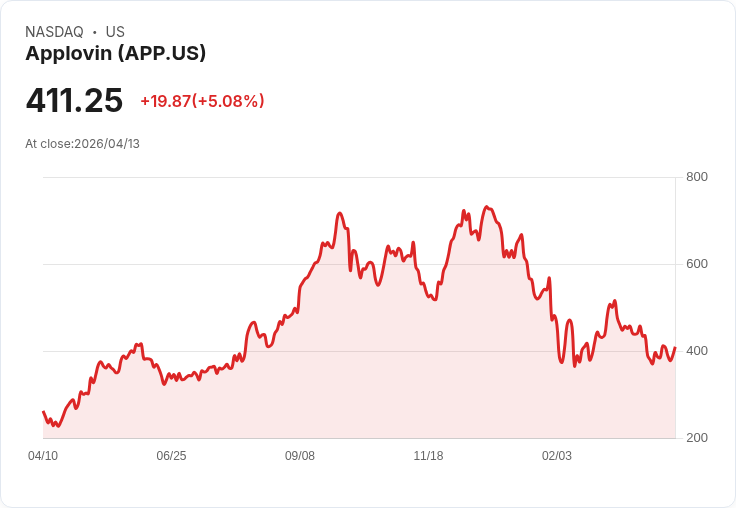This screenshot has height=508, width=736.
Task: Click the Applovin (APP.US) stock title
Action: click(115, 54)
